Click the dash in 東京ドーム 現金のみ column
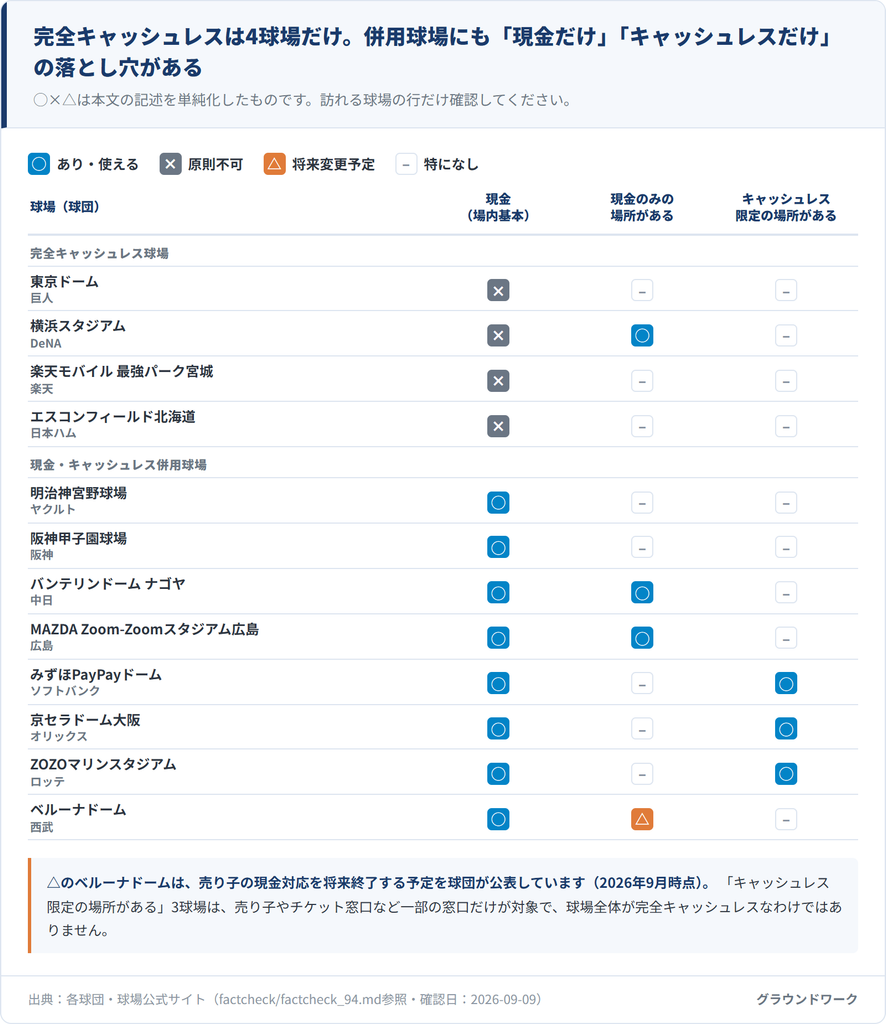This screenshot has width=886, height=1024. [642, 291]
